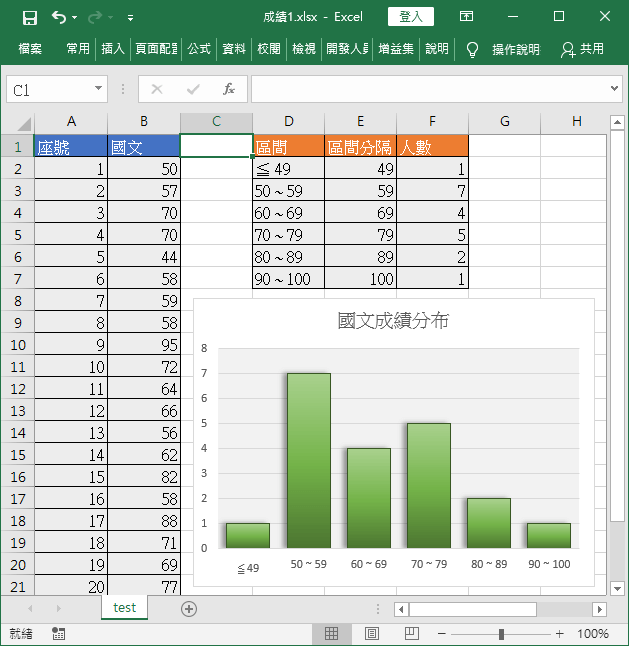The height and width of the screenshot is (646, 629).
Task: Add a new sheet with the plus icon
Action: (189, 609)
